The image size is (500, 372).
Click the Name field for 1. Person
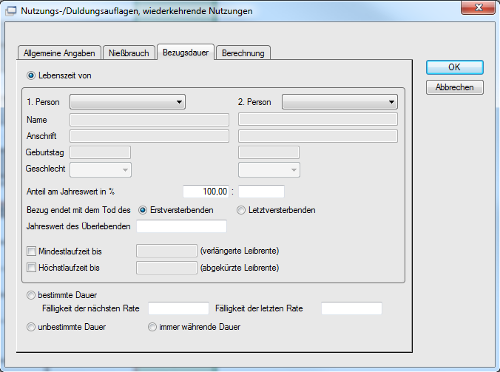tap(149, 120)
